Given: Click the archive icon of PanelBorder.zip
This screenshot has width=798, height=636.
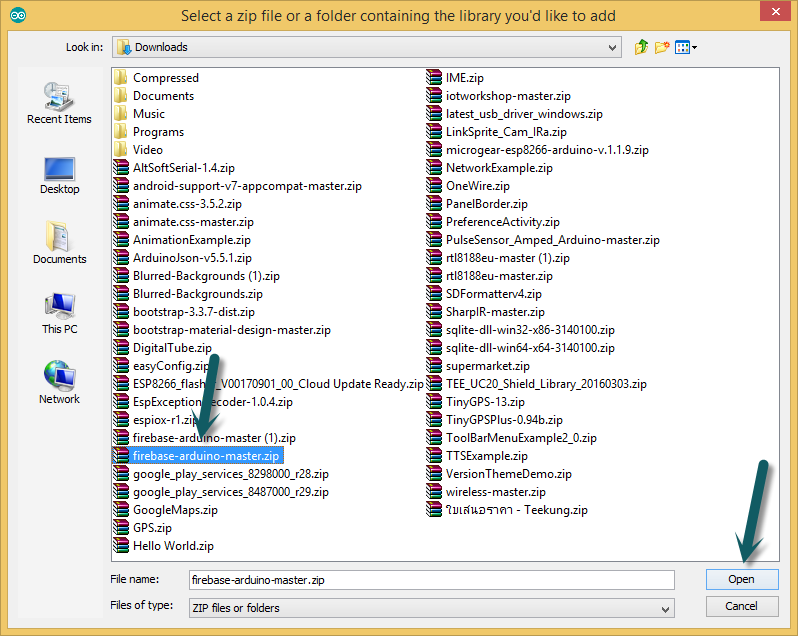Looking at the screenshot, I should (x=434, y=204).
